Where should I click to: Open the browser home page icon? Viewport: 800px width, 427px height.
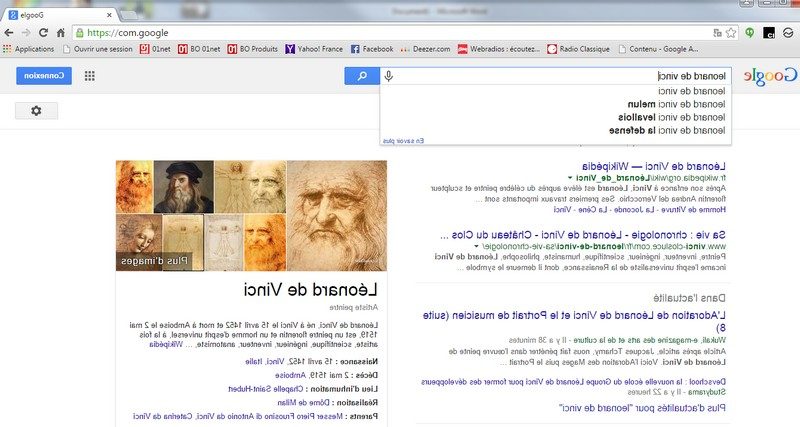tap(61, 33)
